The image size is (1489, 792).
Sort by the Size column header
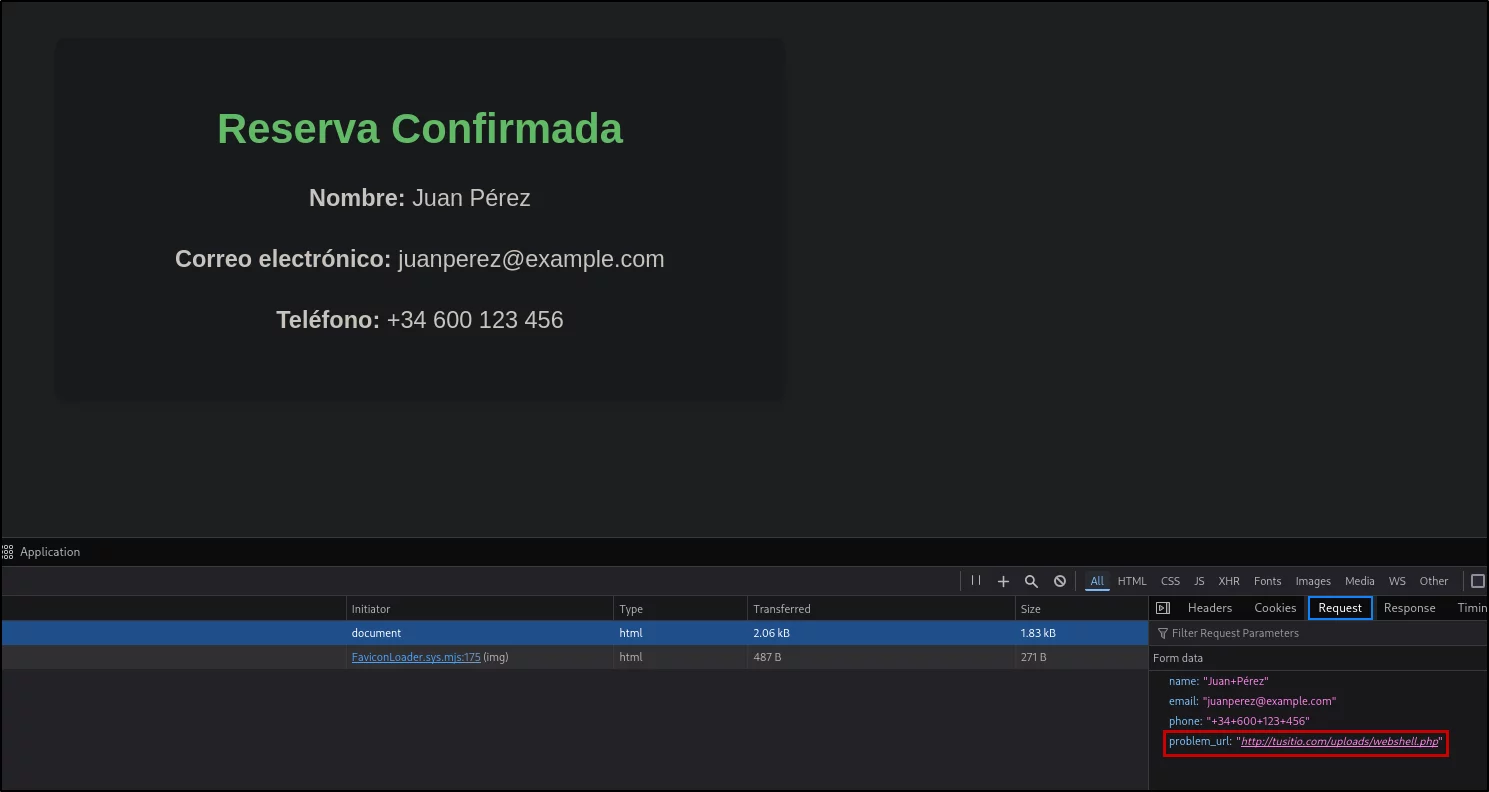[1081, 608]
